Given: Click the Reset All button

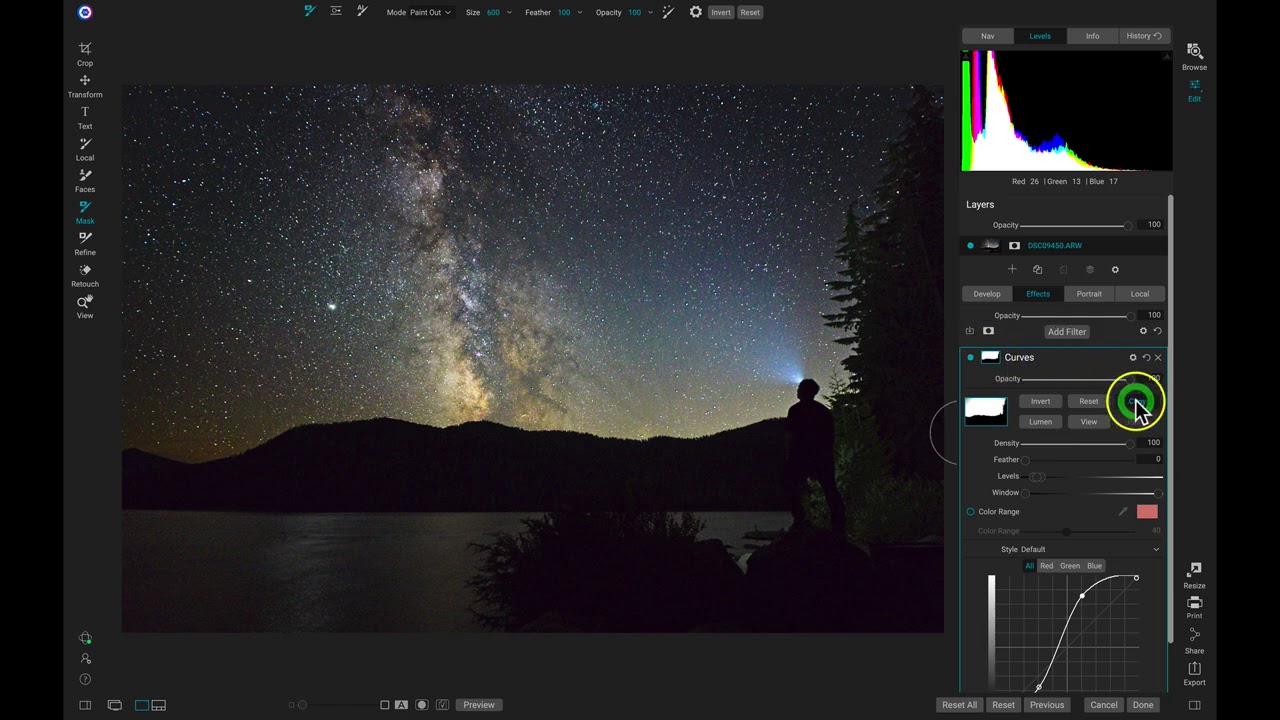Looking at the screenshot, I should (959, 705).
